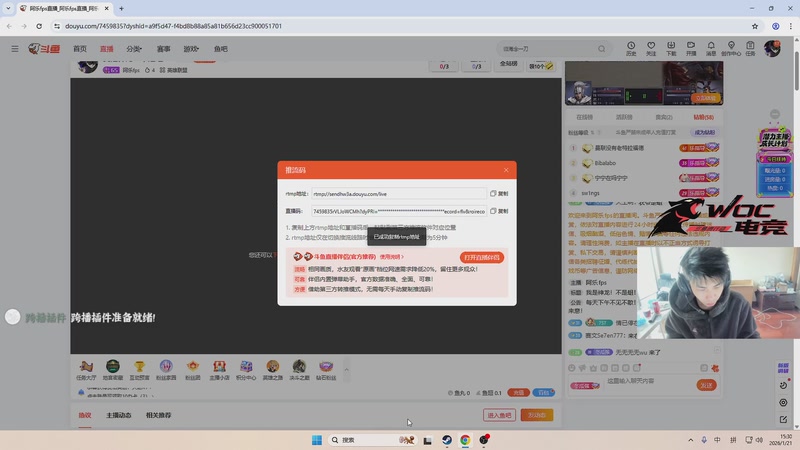Open 直播 in navigation

(107, 49)
